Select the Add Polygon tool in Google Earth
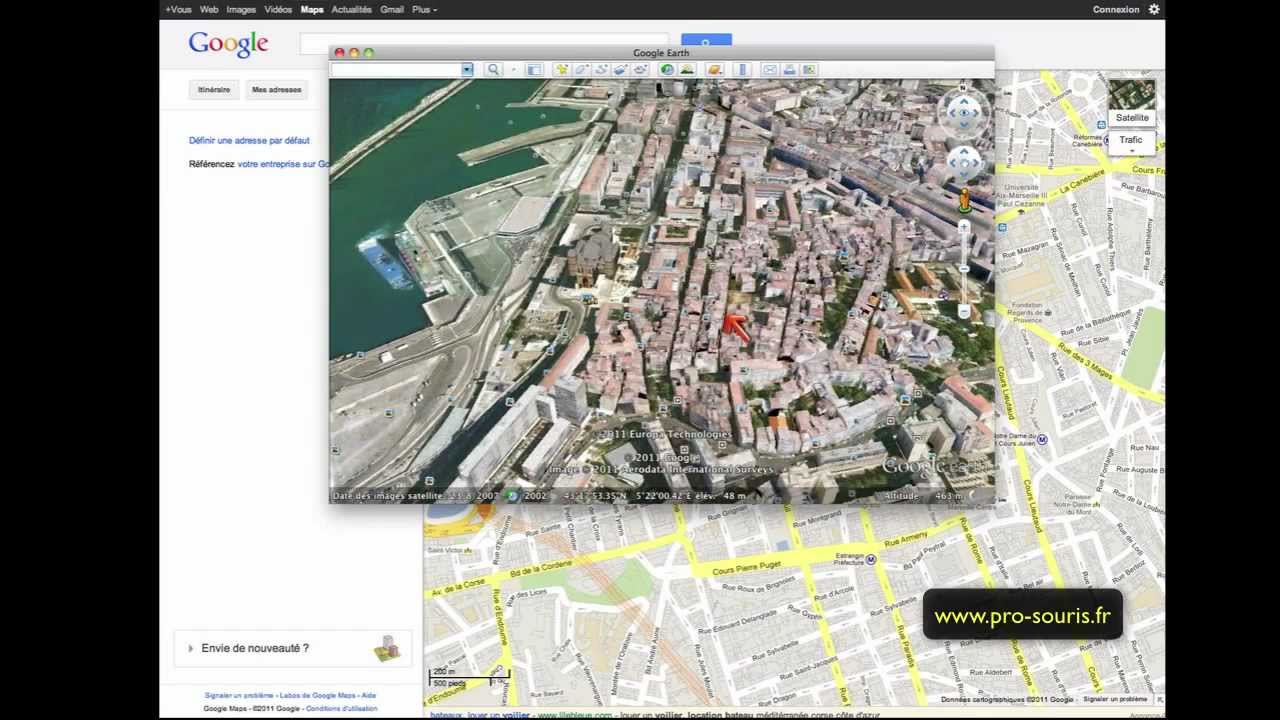 click(582, 69)
